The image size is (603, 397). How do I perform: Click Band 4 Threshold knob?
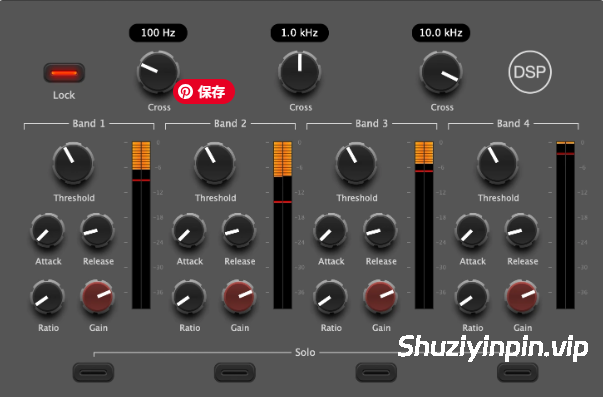click(x=498, y=163)
